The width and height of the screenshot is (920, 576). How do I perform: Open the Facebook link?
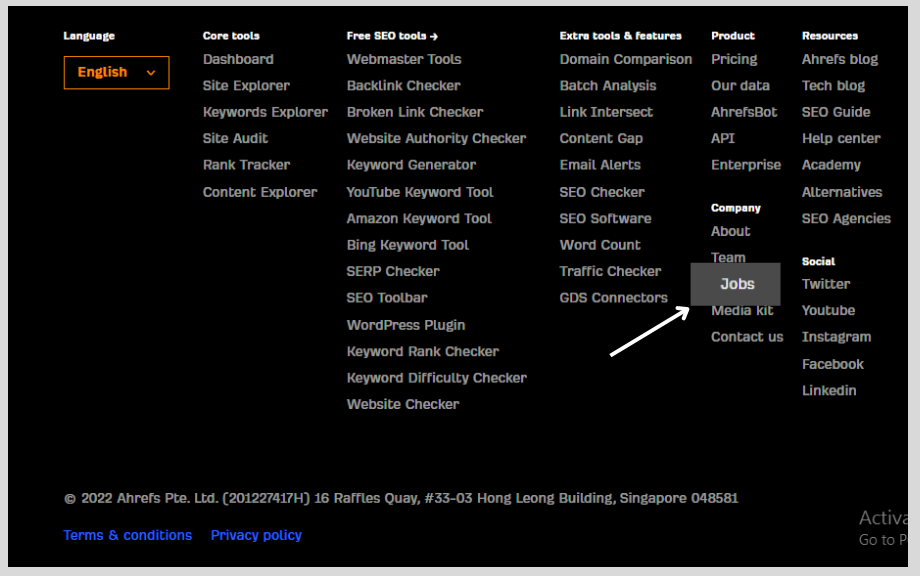[x=833, y=364]
